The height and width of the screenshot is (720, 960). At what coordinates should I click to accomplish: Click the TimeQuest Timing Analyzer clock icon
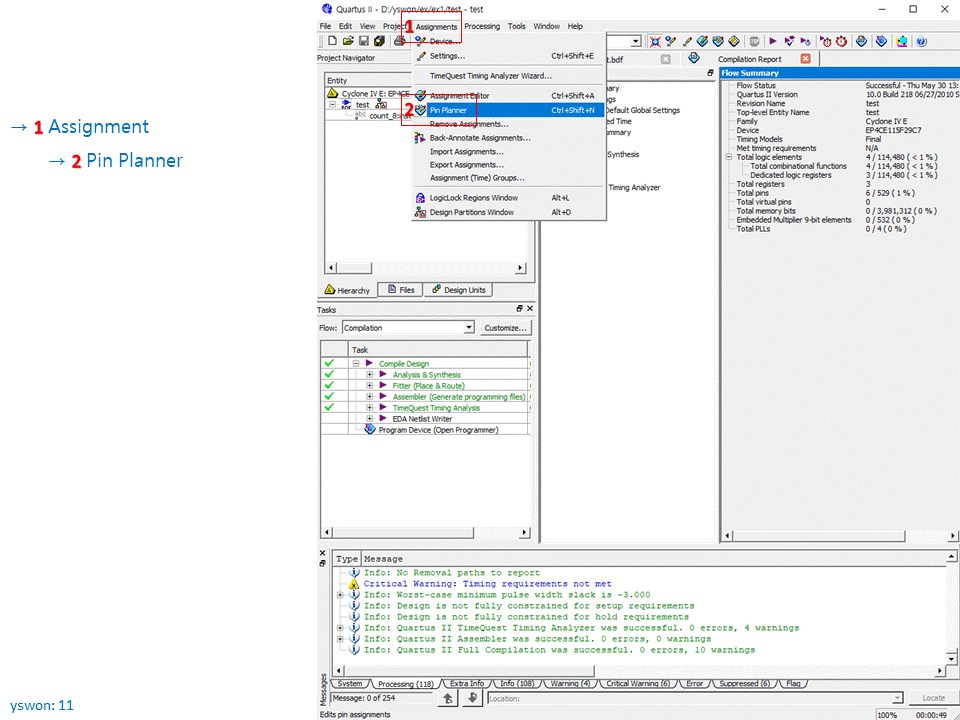[x=841, y=41]
